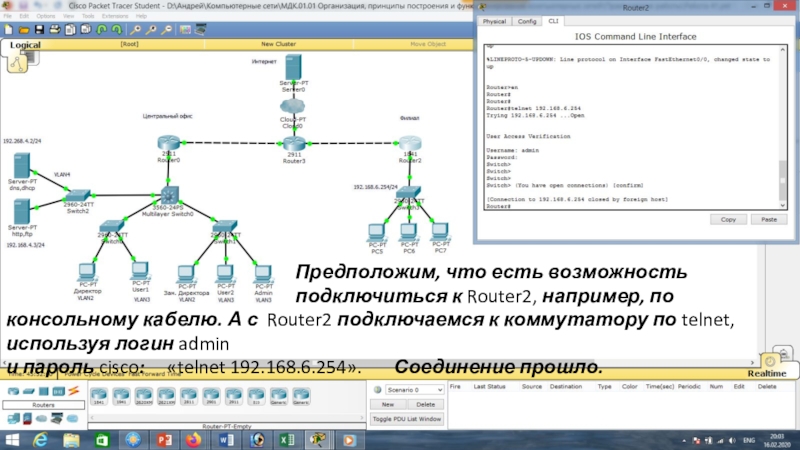
Task: Click Realtime mode tab
Action: (767, 373)
